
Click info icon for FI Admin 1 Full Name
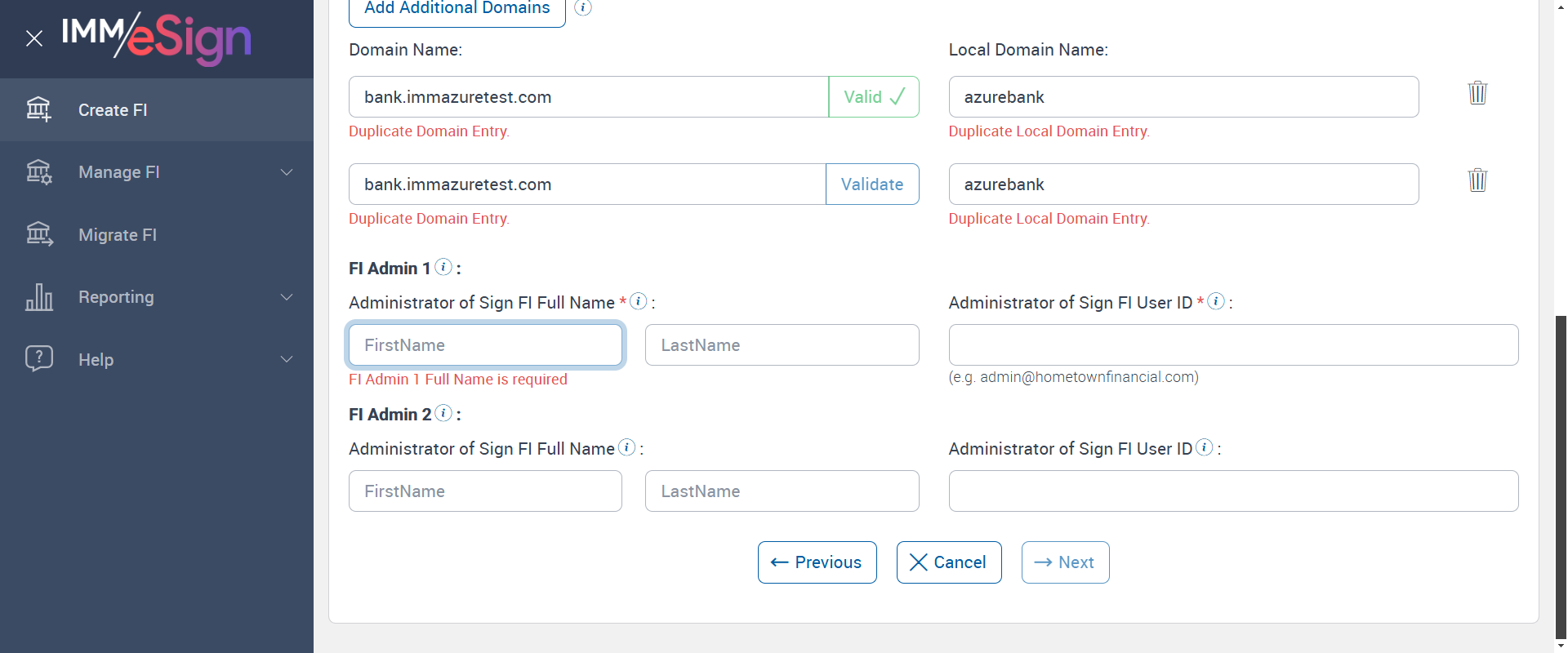coord(639,301)
